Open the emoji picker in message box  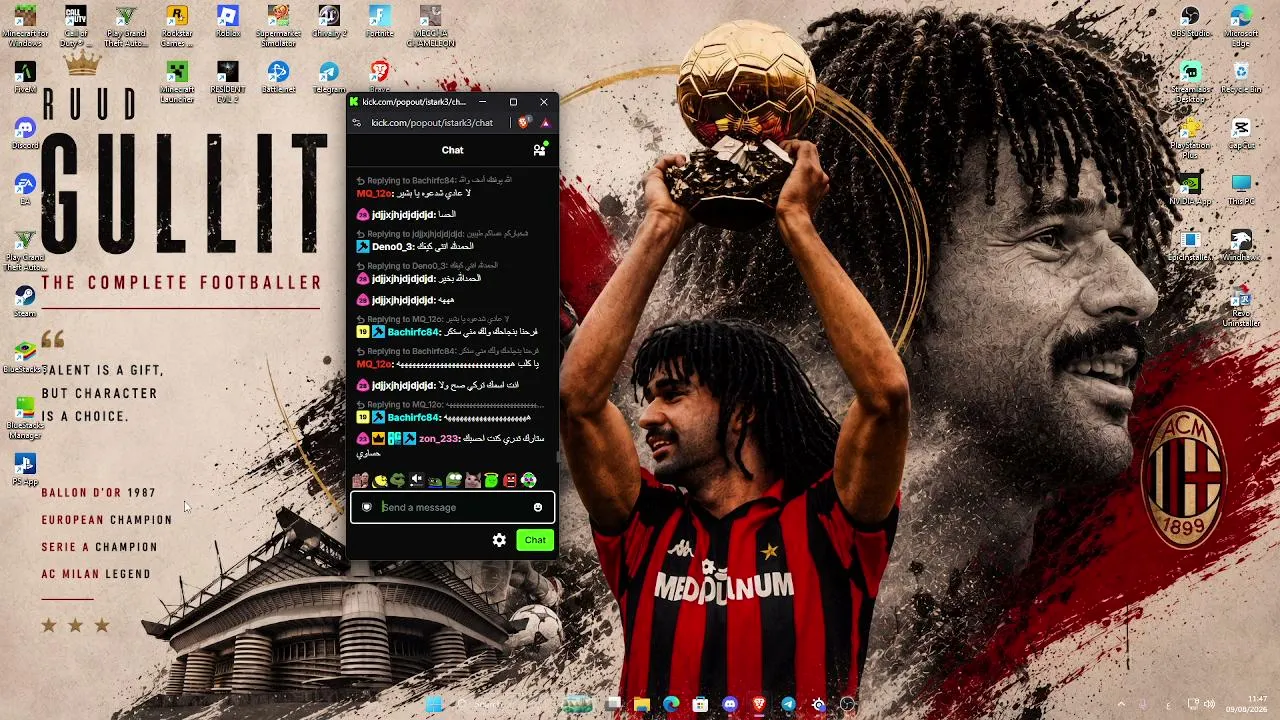click(x=538, y=507)
